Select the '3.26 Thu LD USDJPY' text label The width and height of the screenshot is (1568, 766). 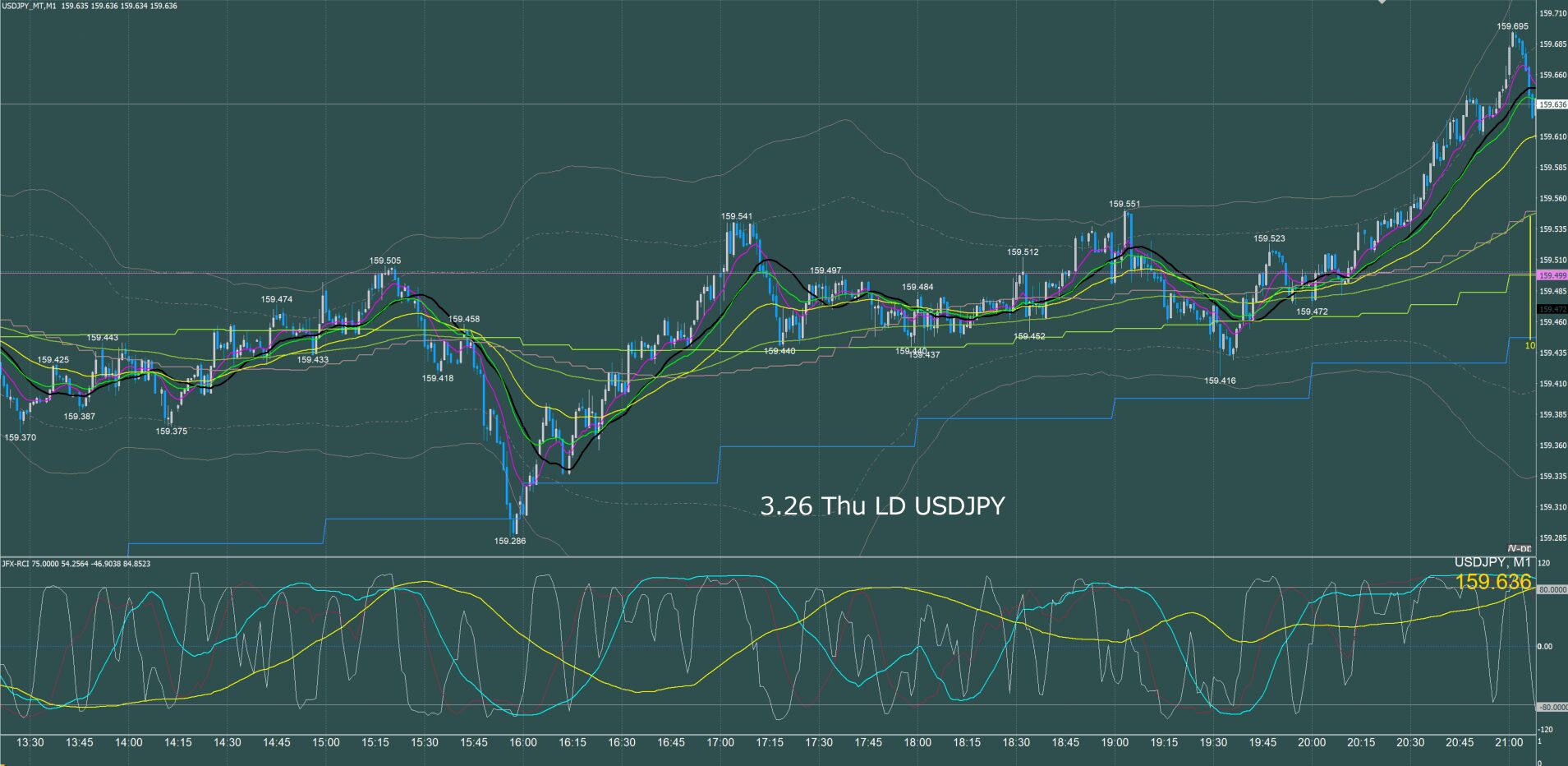click(x=882, y=506)
